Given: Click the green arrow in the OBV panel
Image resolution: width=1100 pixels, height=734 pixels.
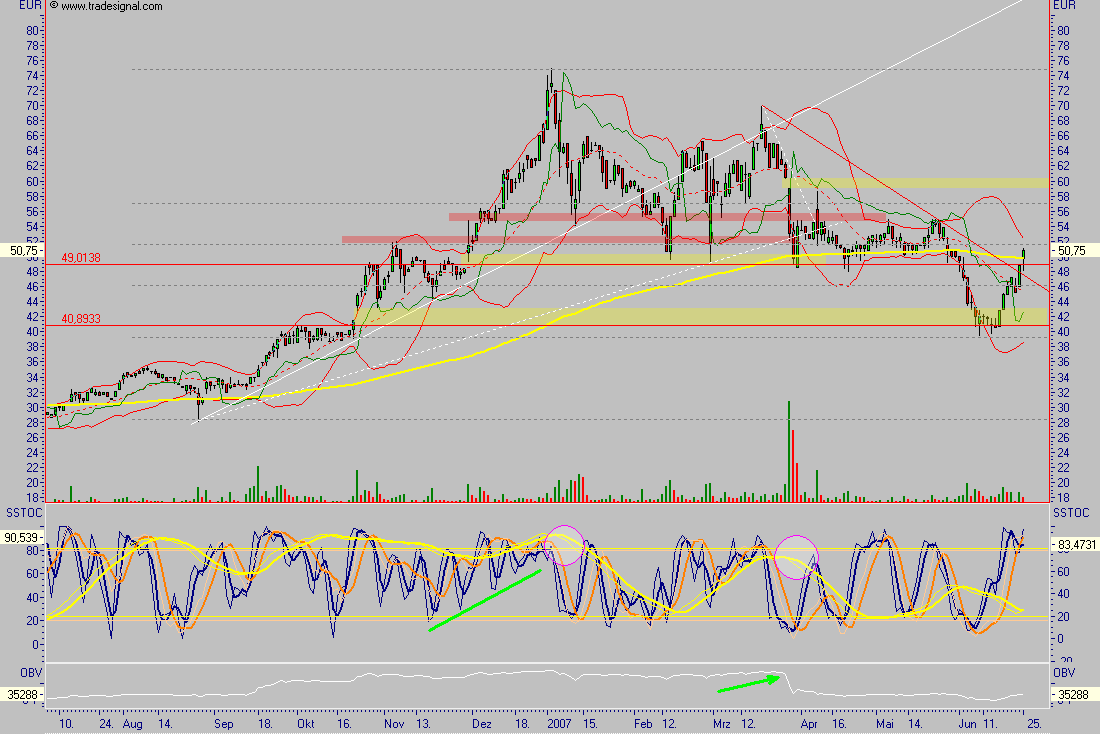Looking at the screenshot, I should [x=748, y=684].
